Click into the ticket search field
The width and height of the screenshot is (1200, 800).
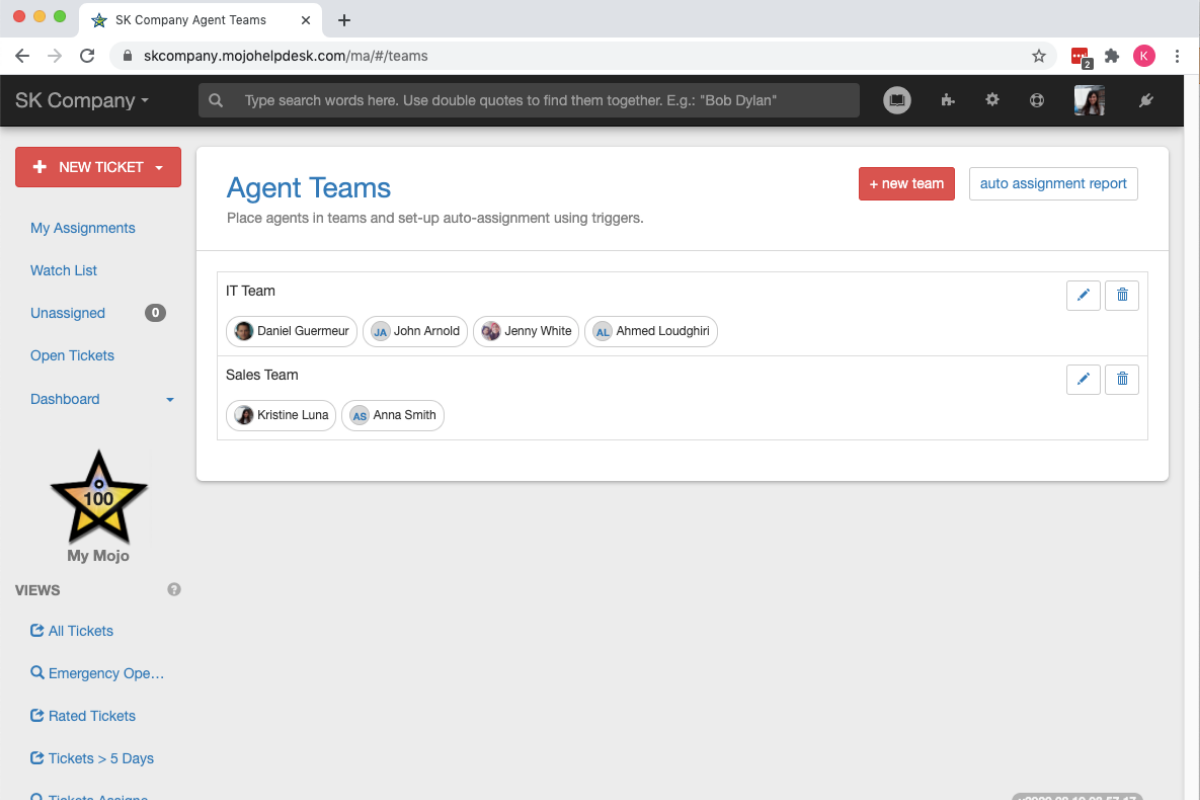[x=540, y=101]
